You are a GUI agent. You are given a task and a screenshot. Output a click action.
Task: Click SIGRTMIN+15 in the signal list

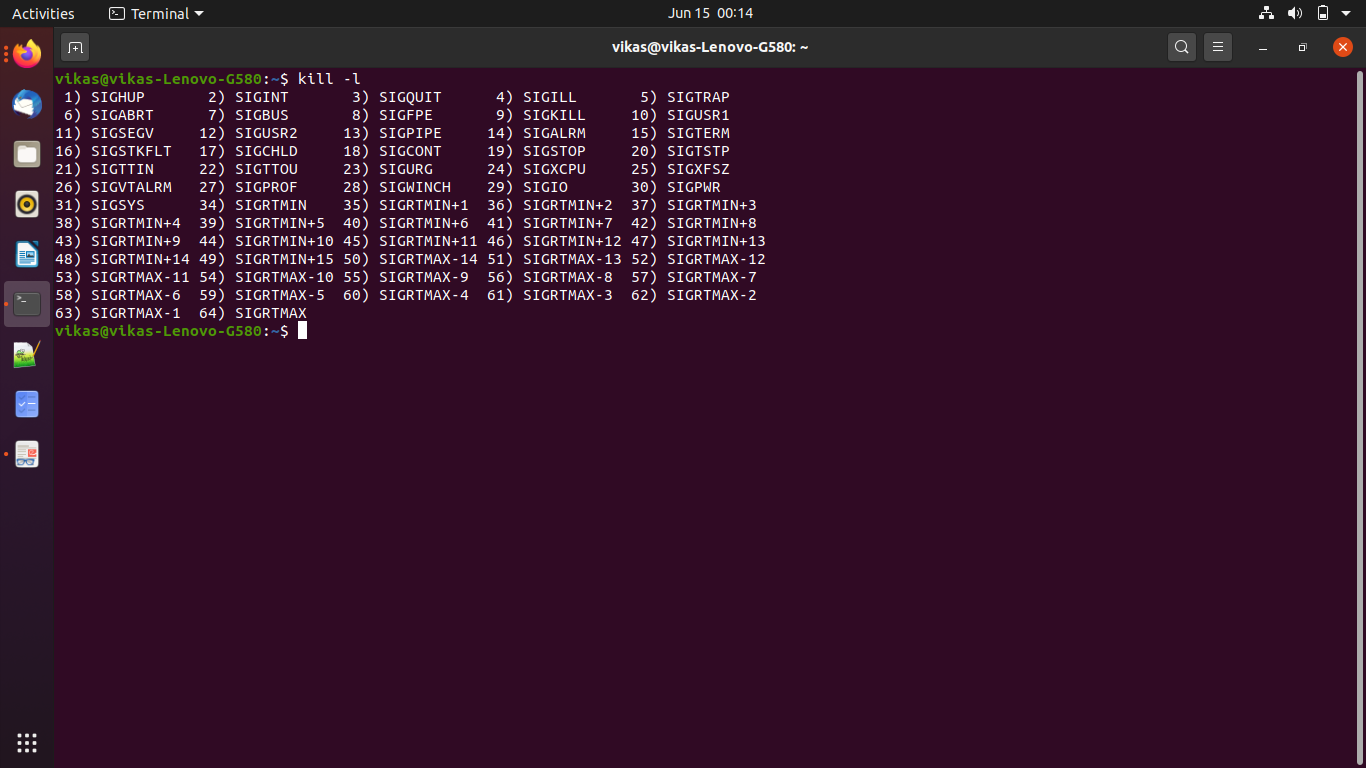(284, 259)
